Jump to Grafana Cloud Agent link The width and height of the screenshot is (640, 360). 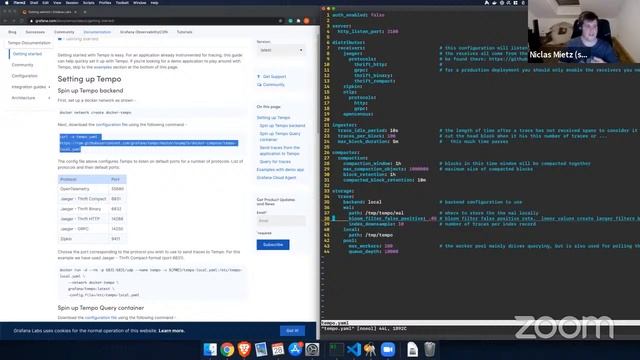click(276, 178)
